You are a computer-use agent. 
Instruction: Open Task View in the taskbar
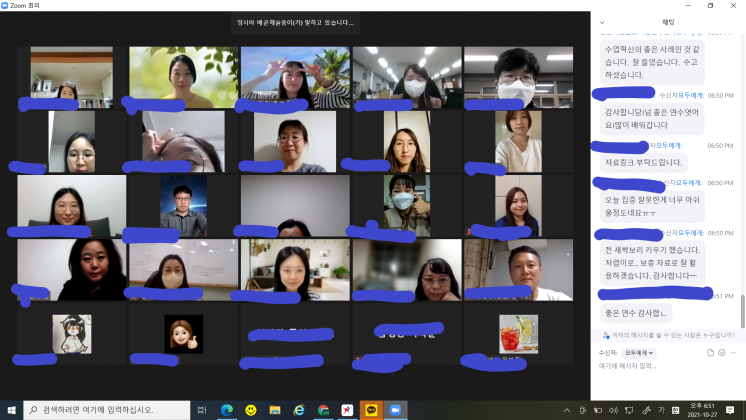tap(201, 410)
